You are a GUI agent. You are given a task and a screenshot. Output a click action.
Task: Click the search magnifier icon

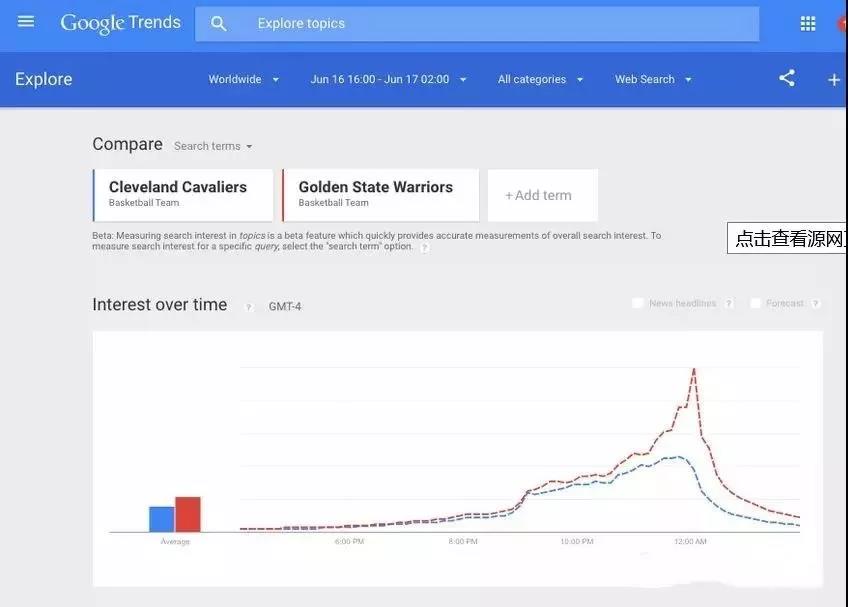click(x=219, y=24)
